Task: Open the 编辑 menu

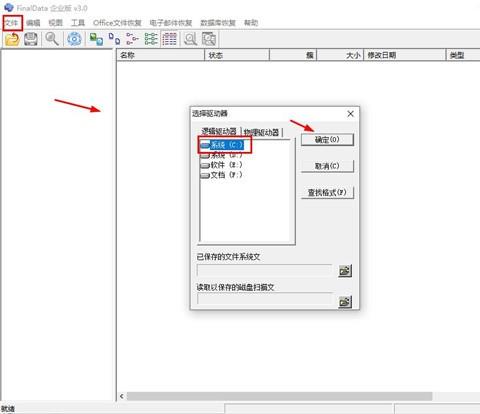Action: [33, 23]
